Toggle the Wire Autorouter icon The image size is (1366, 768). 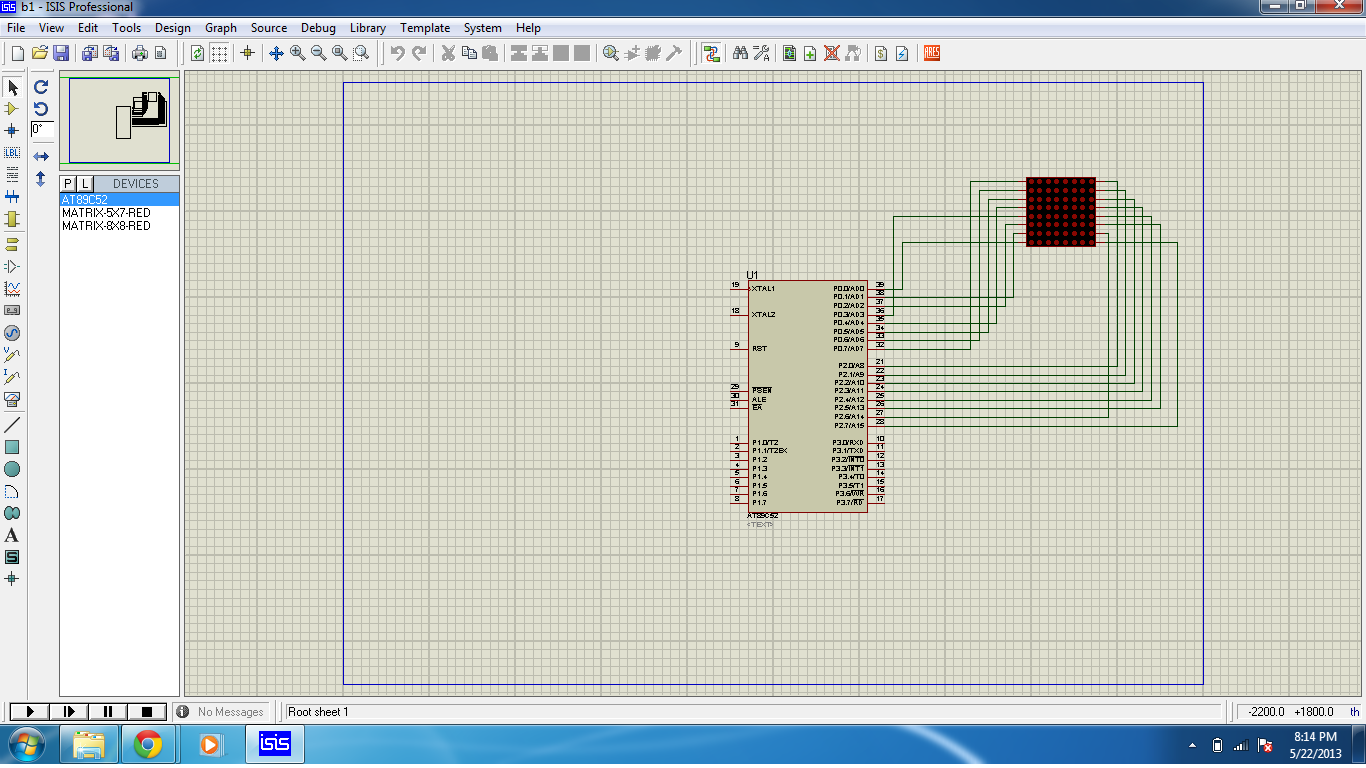pyautogui.click(x=711, y=53)
